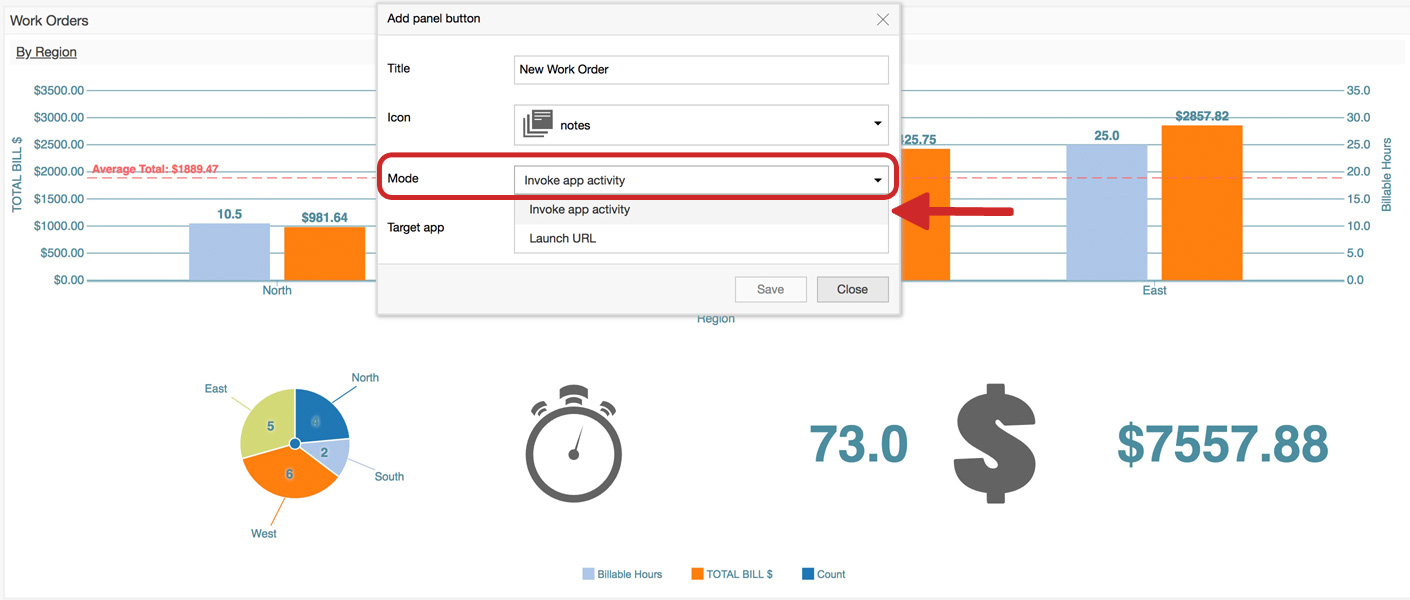Select Launch URL option

tap(562, 238)
